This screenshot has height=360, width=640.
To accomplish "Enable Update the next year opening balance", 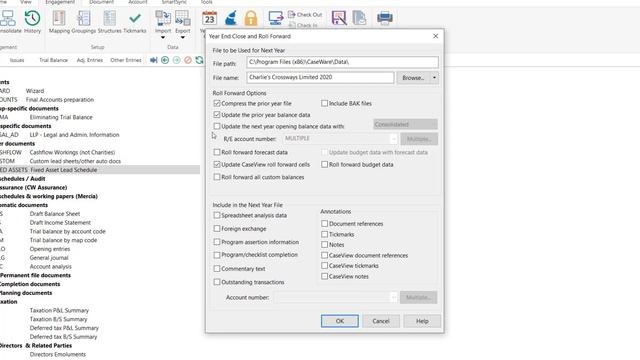I will point(217,127).
